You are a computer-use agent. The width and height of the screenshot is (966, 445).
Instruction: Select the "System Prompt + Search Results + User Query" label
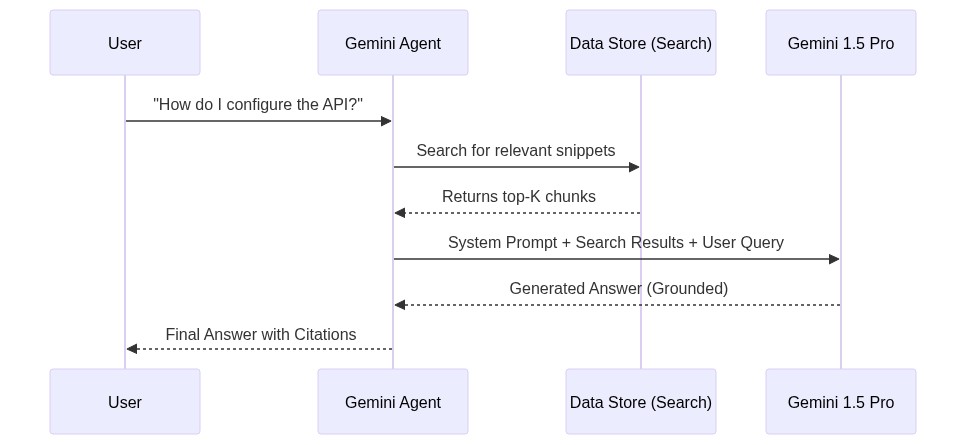616,243
